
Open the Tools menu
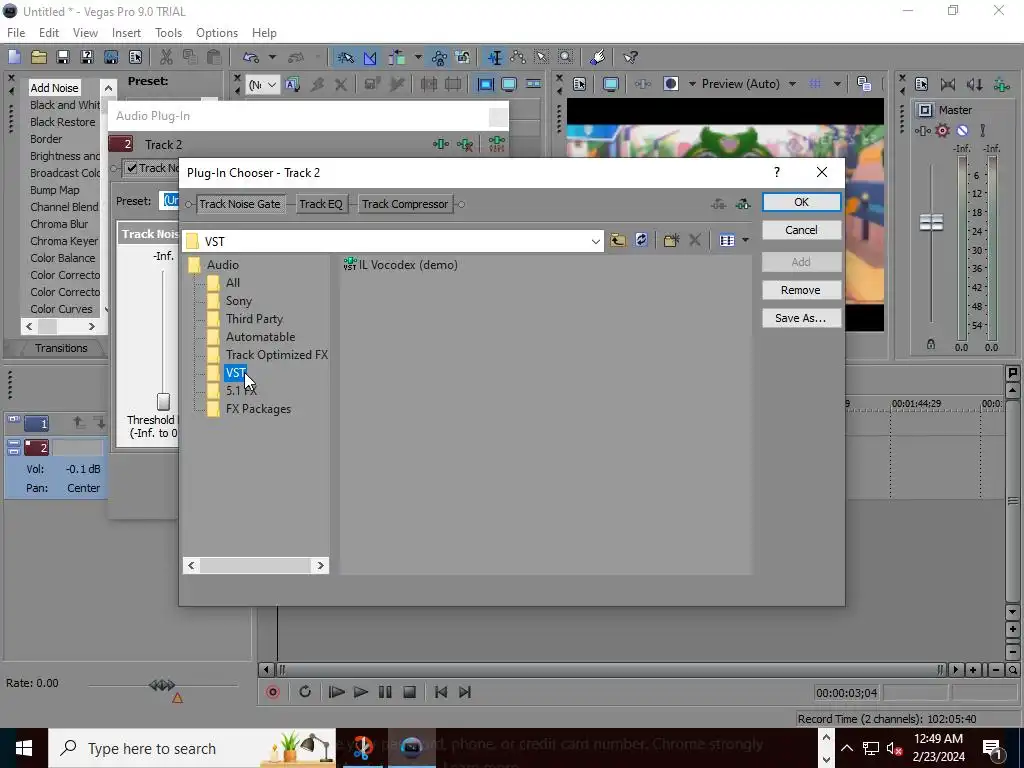pyautogui.click(x=168, y=33)
